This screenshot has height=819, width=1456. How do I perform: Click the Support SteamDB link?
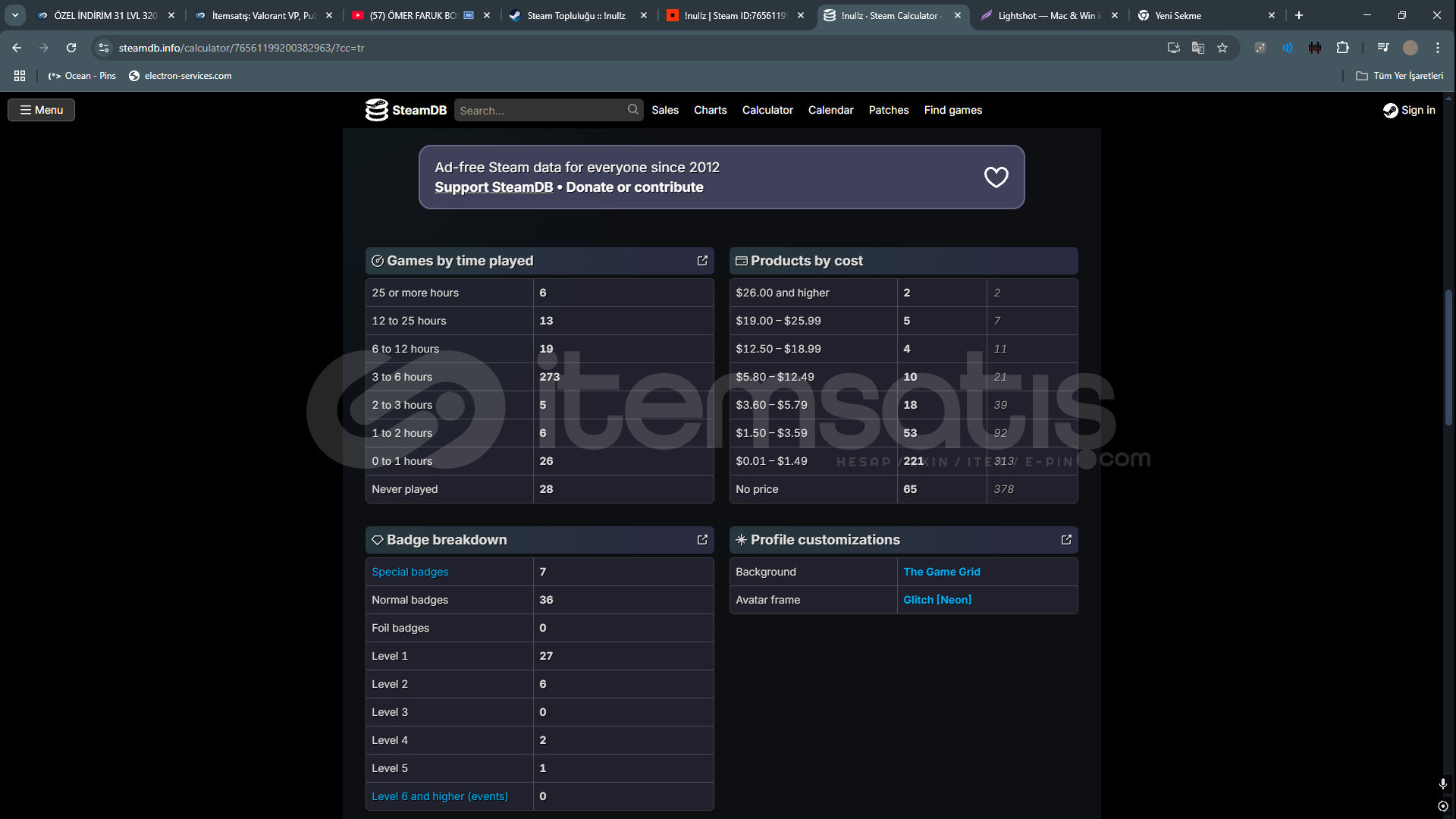click(x=494, y=187)
